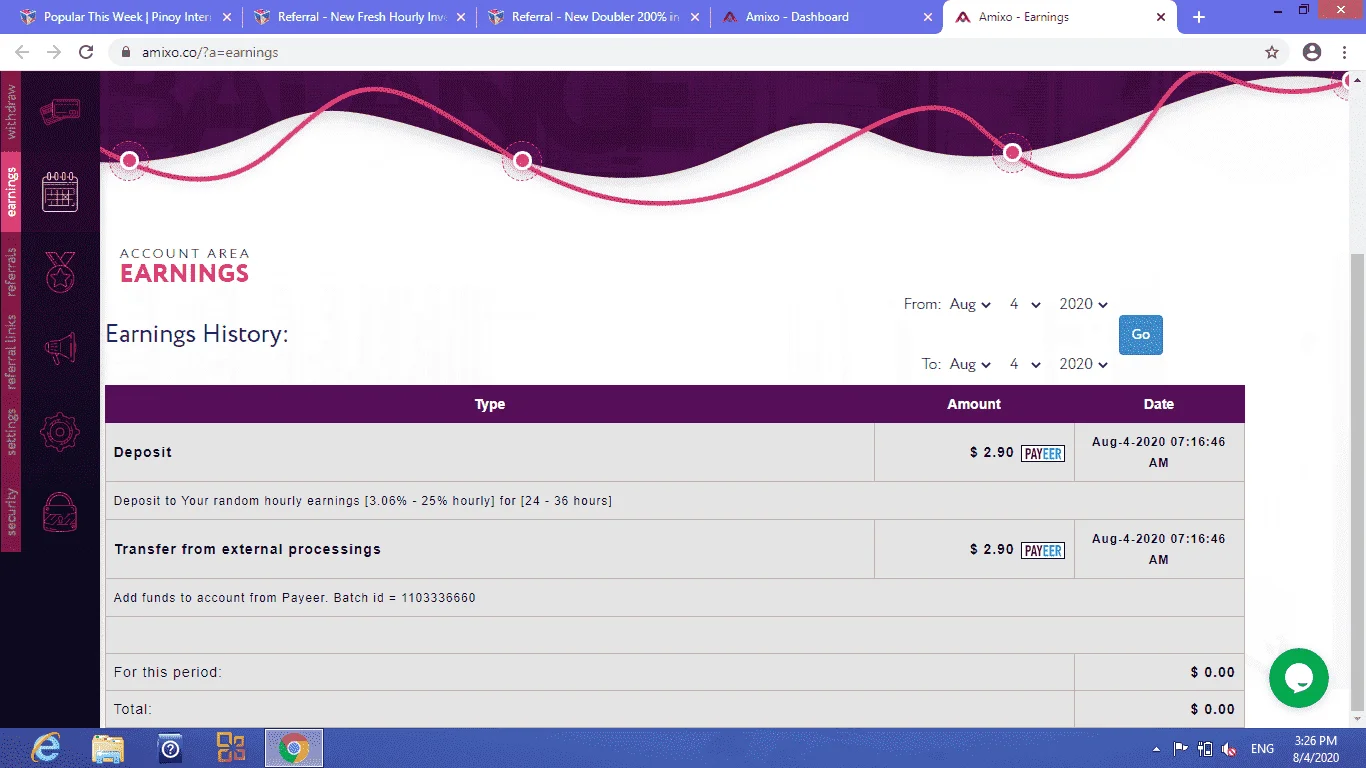Open the To year dropdown

[x=1084, y=364]
